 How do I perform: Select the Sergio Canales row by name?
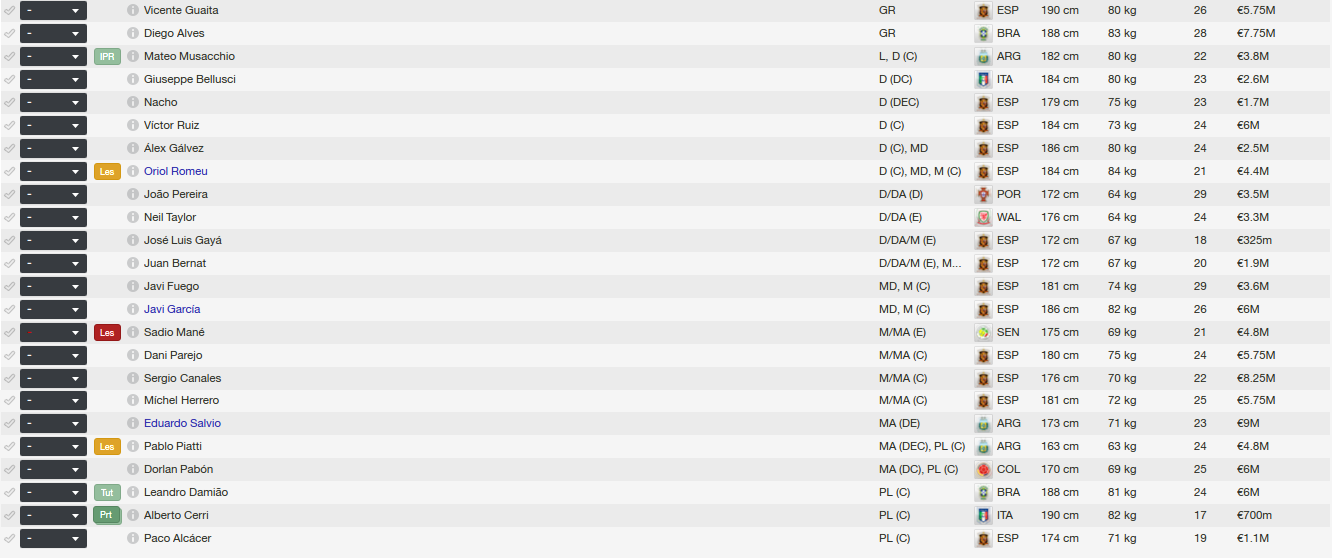coord(182,378)
